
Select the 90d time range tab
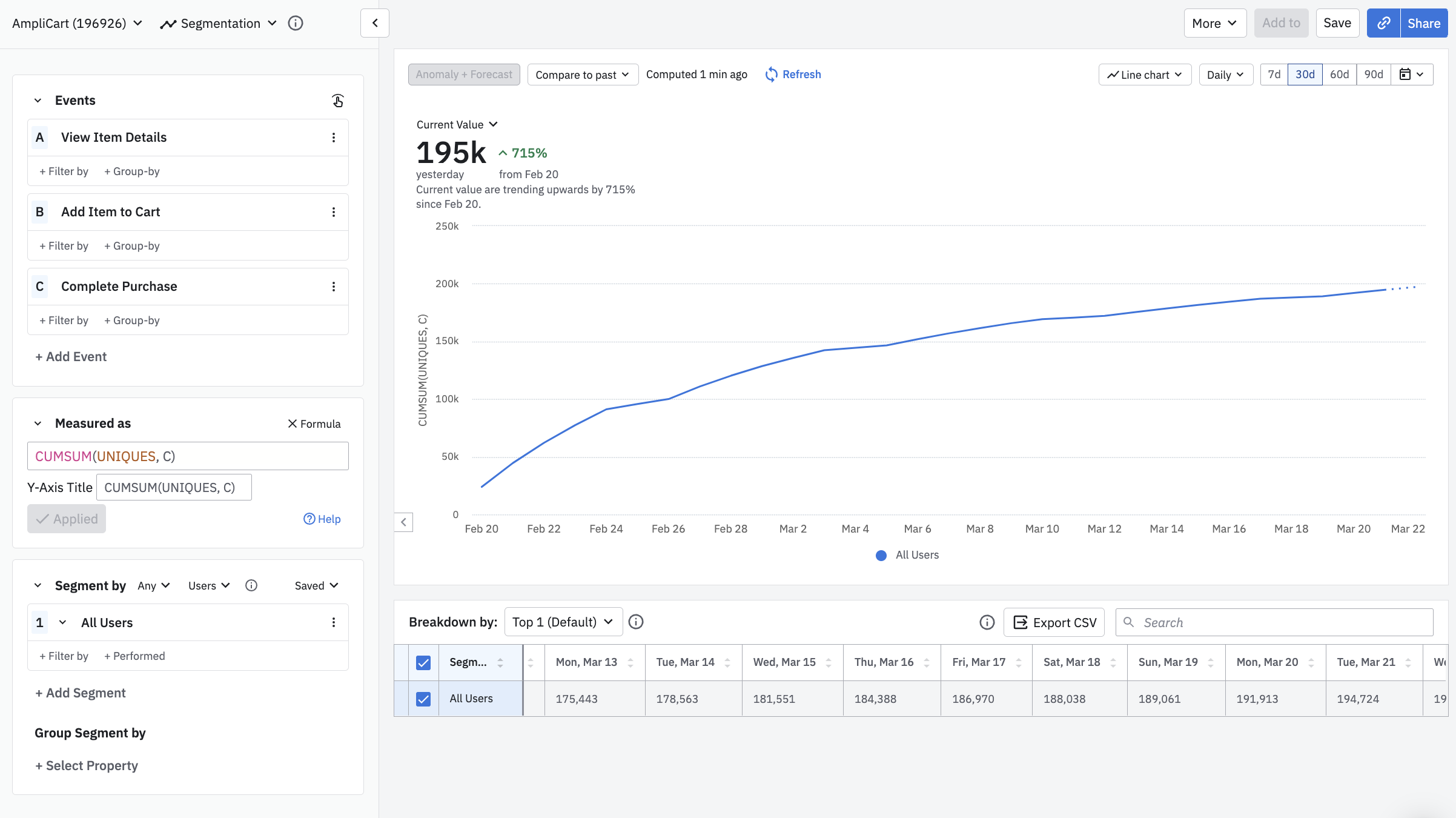[x=1374, y=75]
